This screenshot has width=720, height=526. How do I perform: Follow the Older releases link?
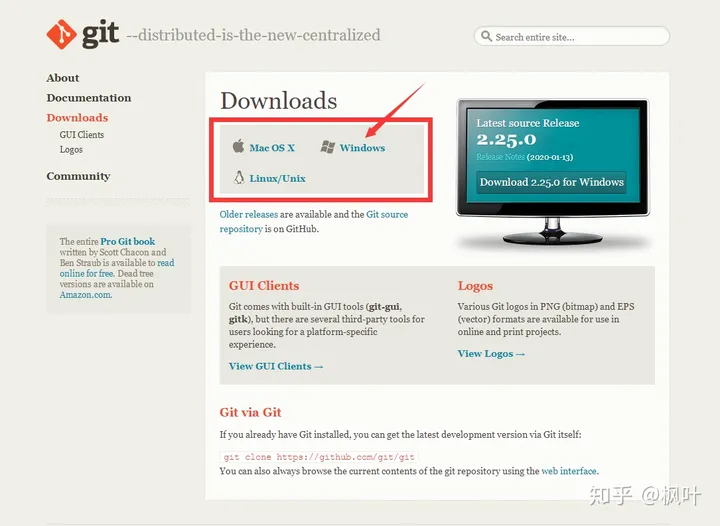point(248,214)
